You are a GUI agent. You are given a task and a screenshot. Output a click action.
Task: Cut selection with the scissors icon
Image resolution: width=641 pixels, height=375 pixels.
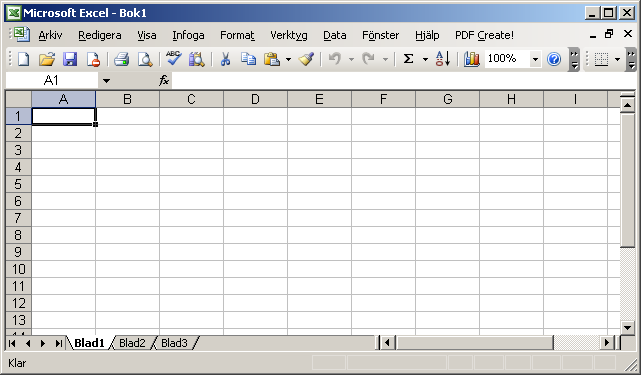tap(225, 59)
